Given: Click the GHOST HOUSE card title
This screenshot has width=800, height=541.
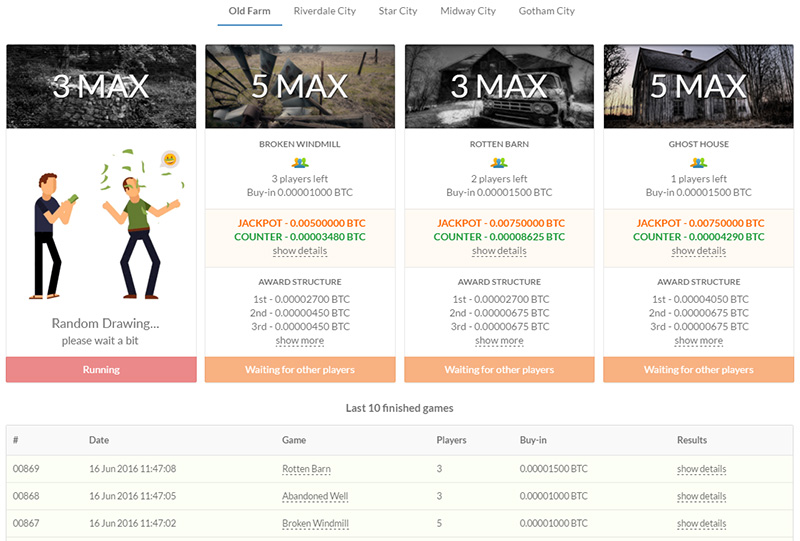Looking at the screenshot, I should point(698,144).
